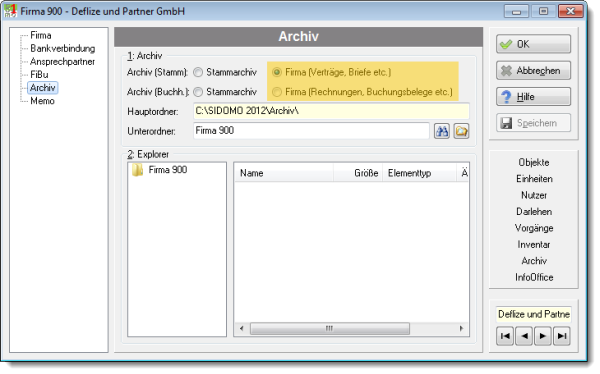Screen dimensions: 600x374
Task: Sort file list by Größe column
Action: click(358, 173)
